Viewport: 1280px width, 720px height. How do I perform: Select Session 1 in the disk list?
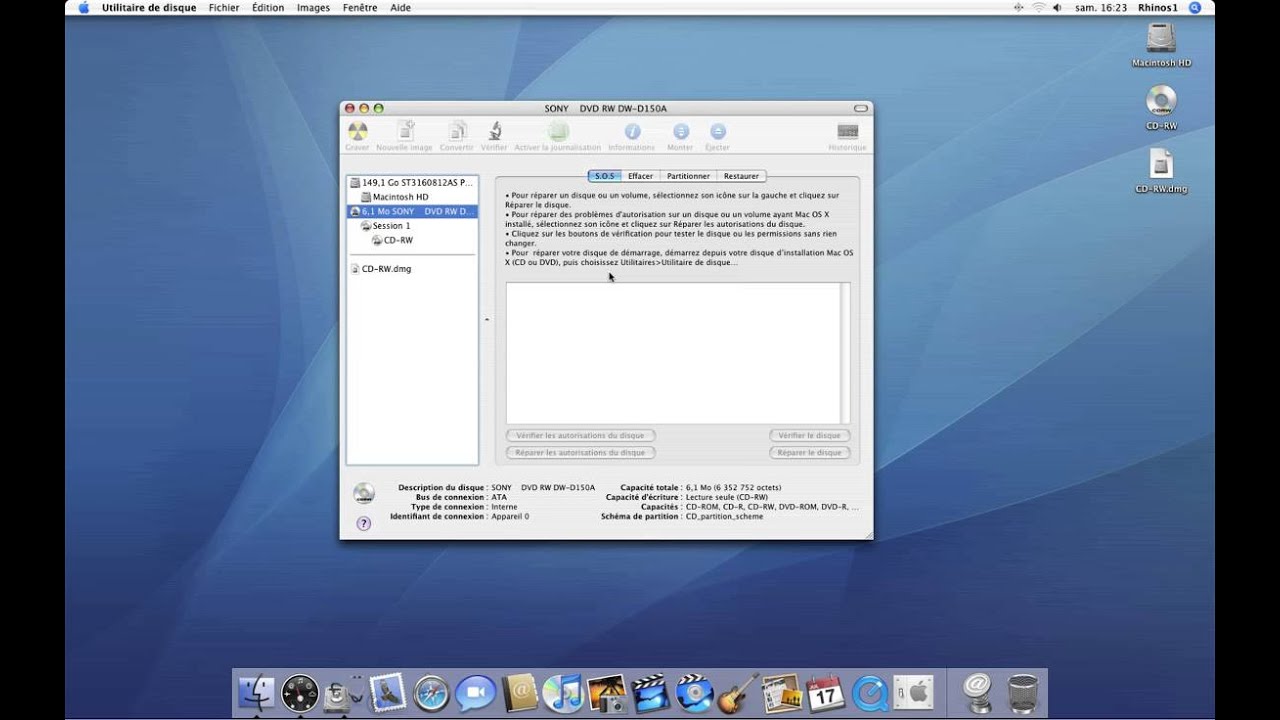(x=412, y=226)
